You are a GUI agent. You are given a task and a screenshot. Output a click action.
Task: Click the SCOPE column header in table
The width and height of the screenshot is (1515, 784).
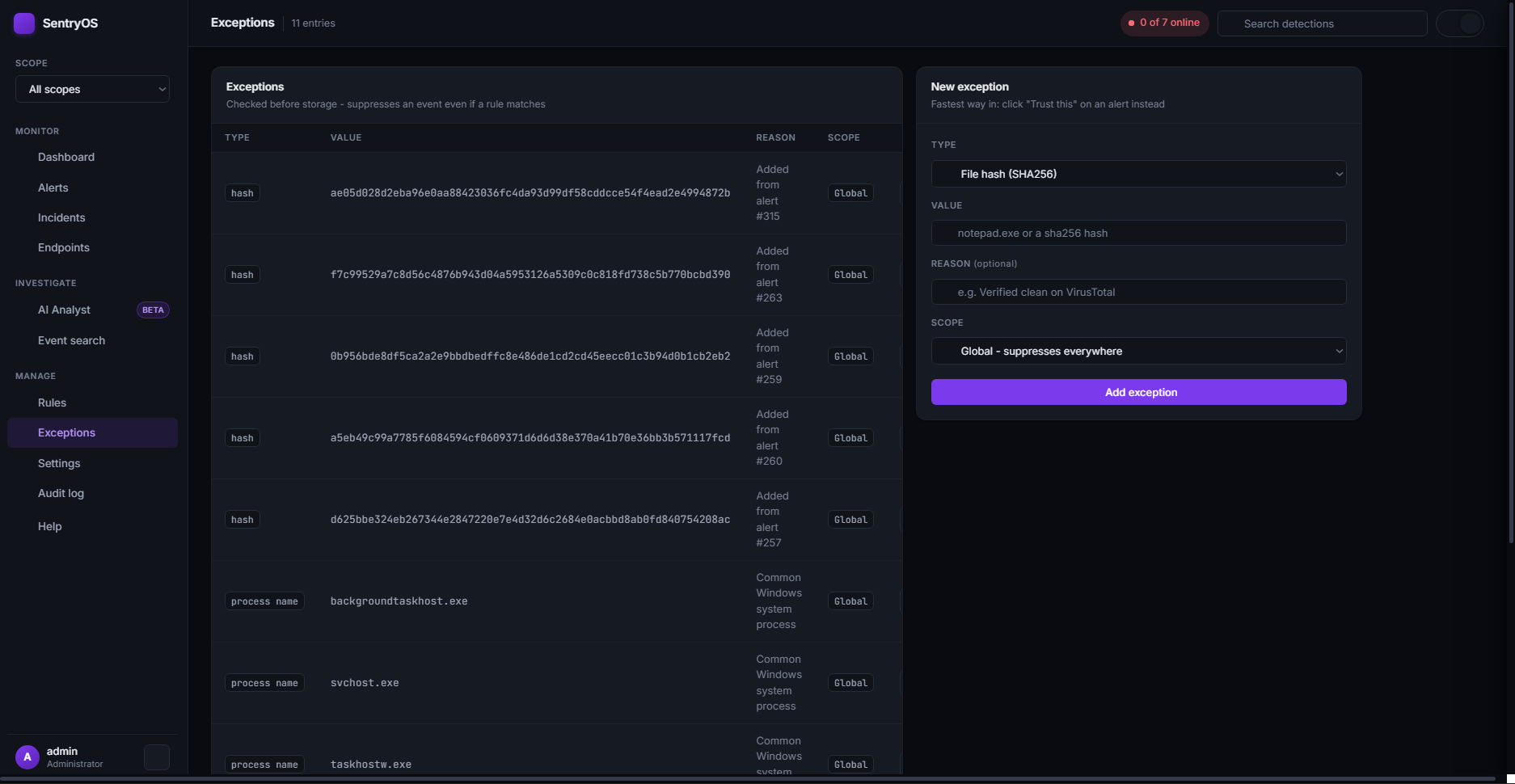coord(843,137)
